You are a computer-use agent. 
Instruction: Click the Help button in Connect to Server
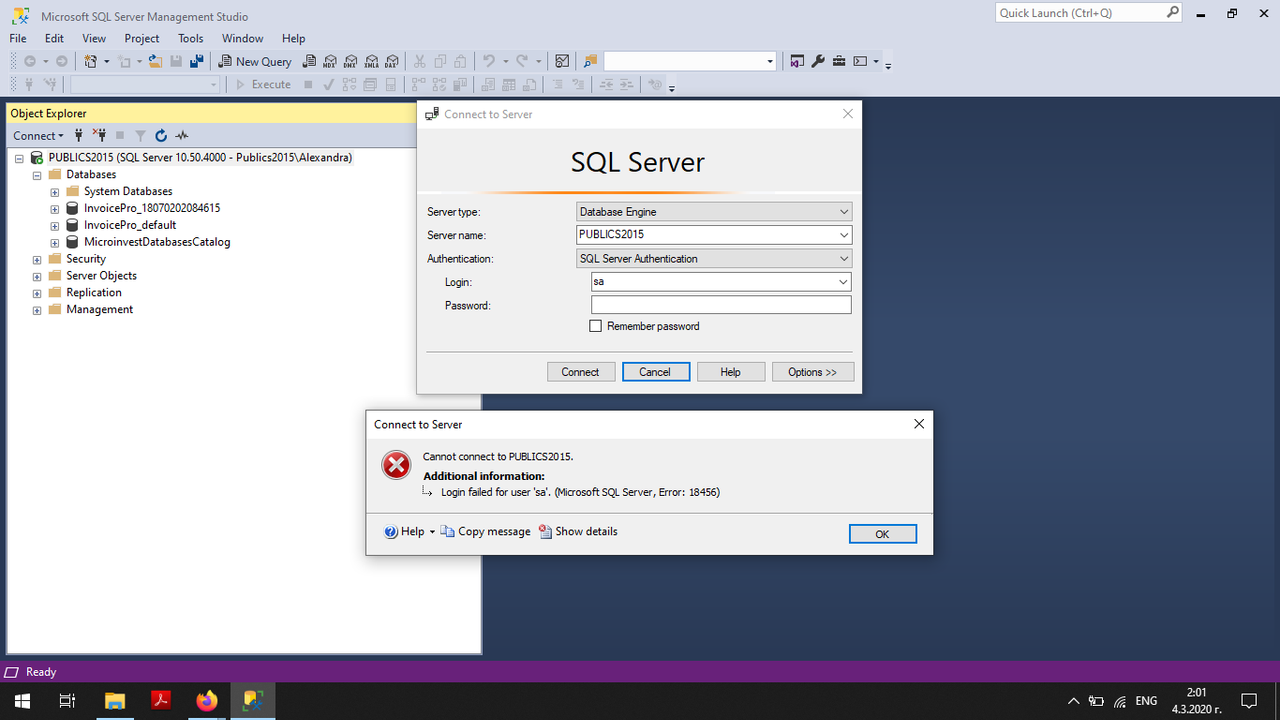[x=731, y=372]
